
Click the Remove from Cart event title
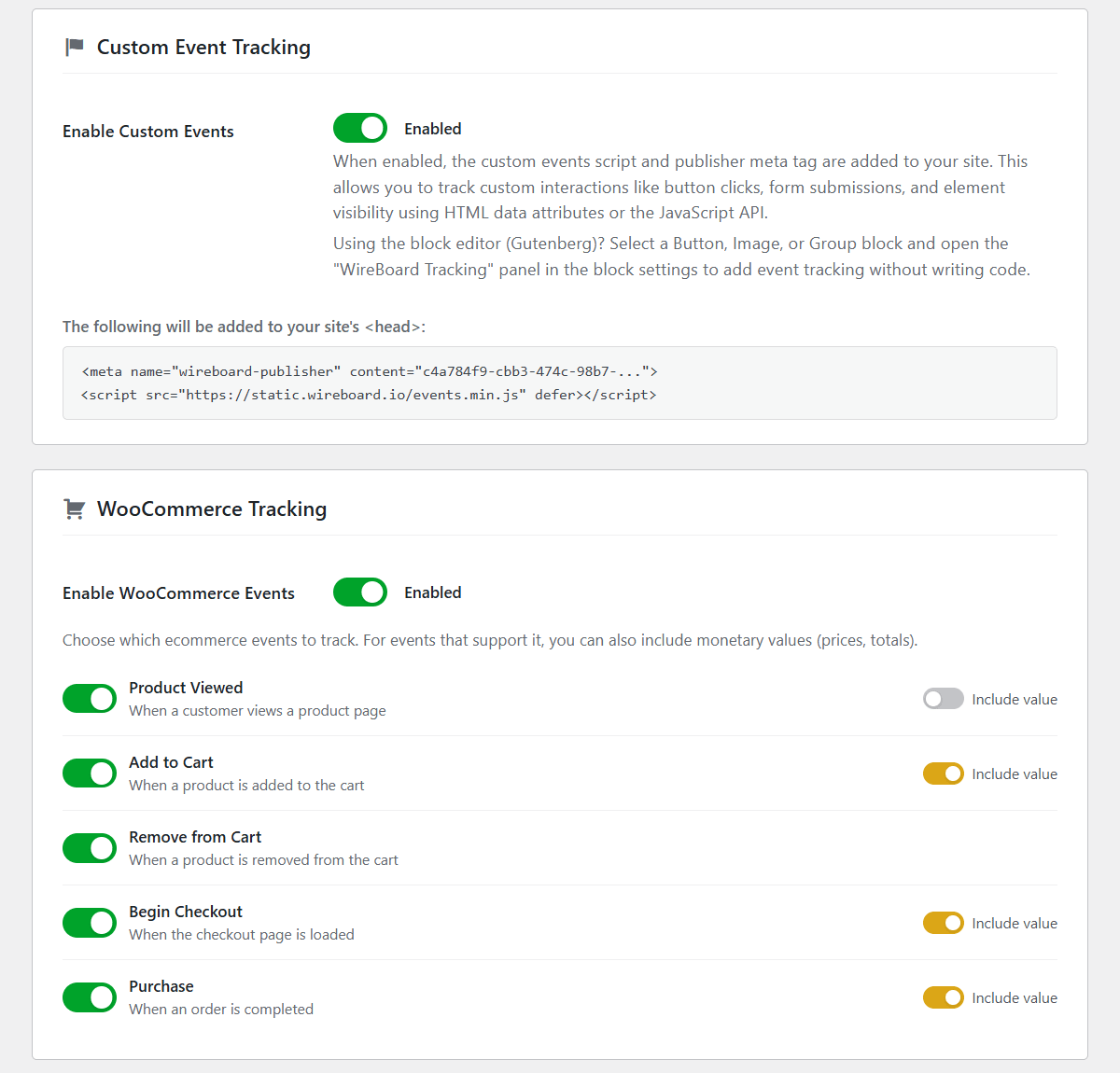click(x=195, y=837)
